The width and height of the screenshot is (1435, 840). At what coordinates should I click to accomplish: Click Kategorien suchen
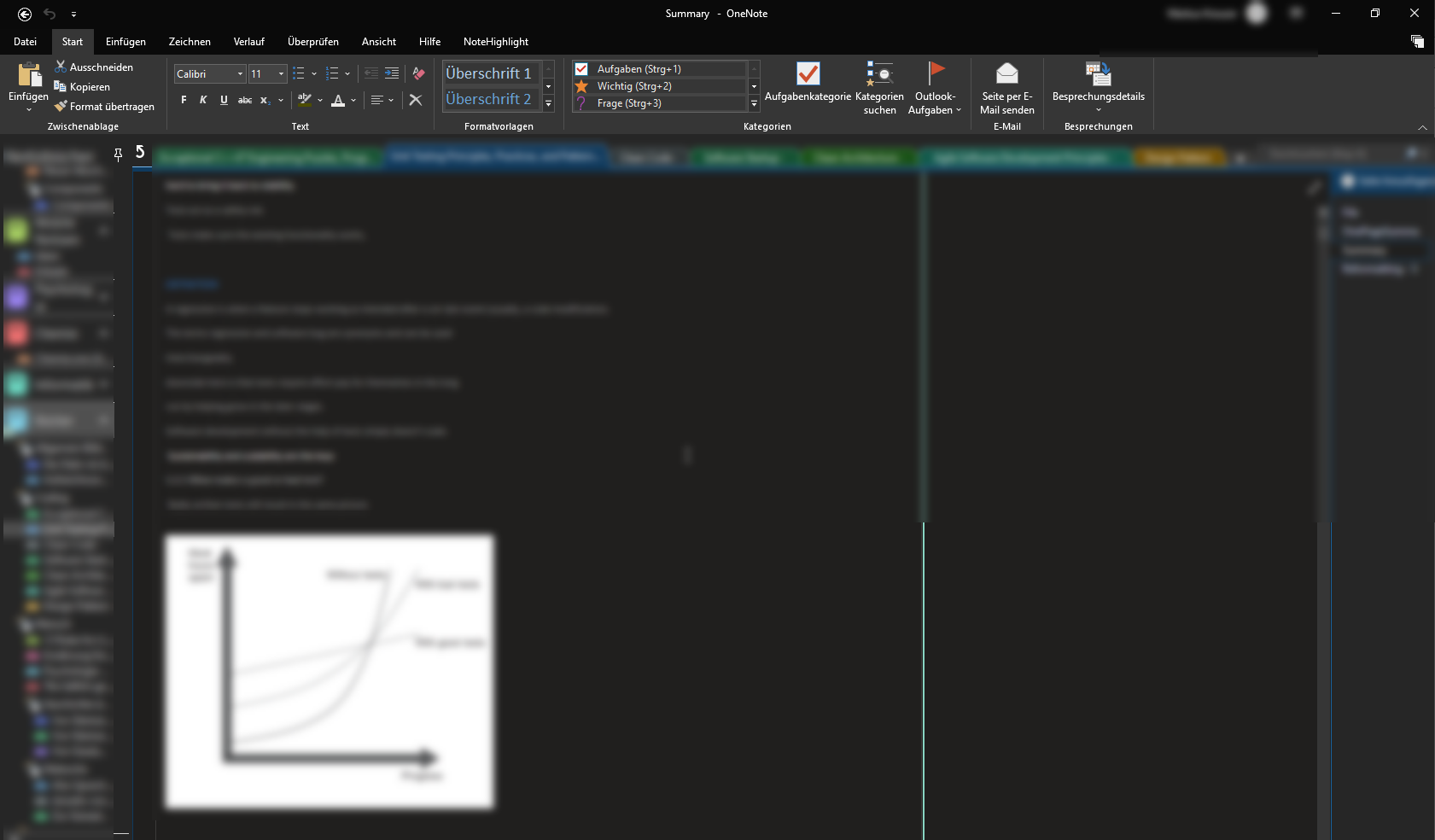(x=879, y=88)
